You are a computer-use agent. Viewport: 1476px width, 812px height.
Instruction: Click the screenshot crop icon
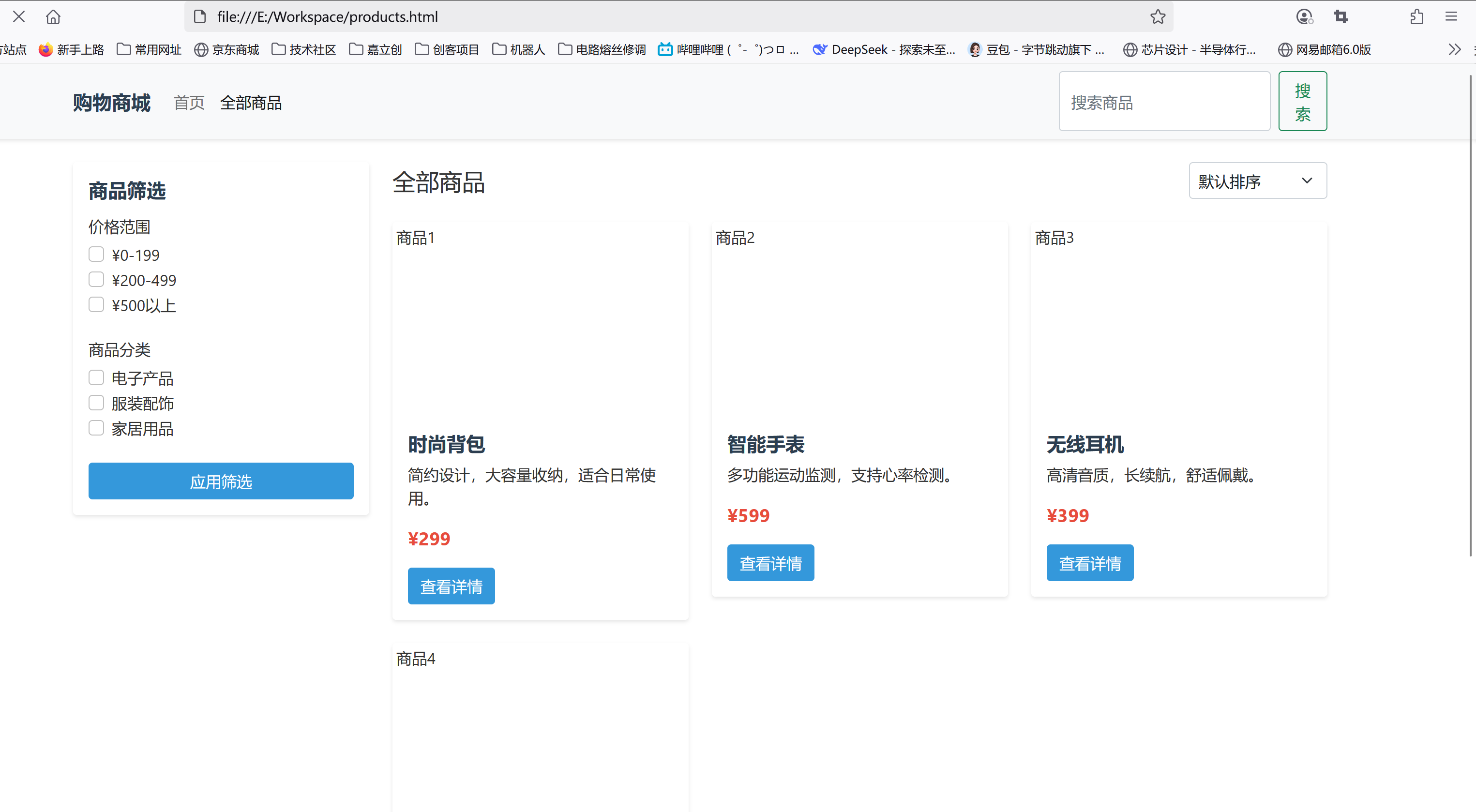(x=1341, y=17)
